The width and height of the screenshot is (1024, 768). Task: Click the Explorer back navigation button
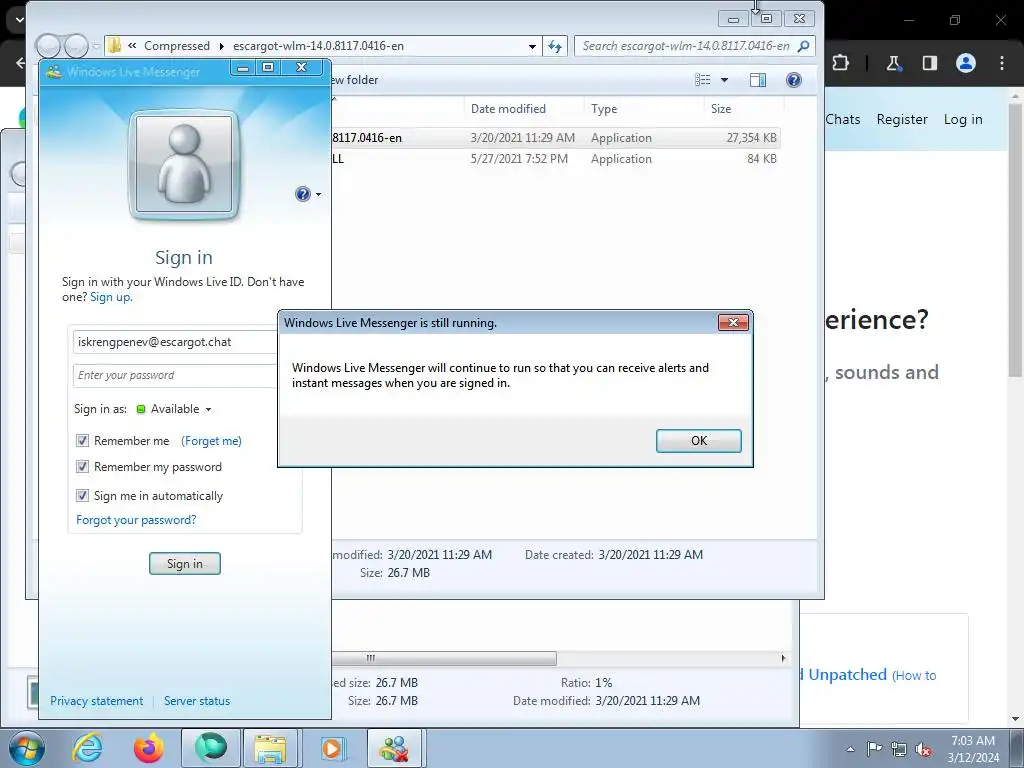coord(48,46)
